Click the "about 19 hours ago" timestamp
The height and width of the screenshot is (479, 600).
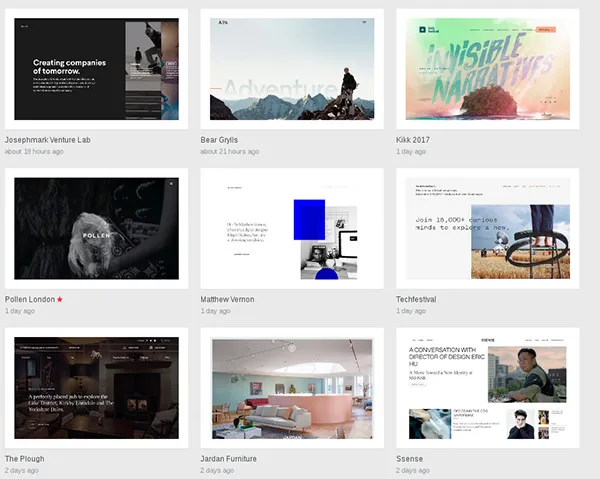click(x=34, y=152)
